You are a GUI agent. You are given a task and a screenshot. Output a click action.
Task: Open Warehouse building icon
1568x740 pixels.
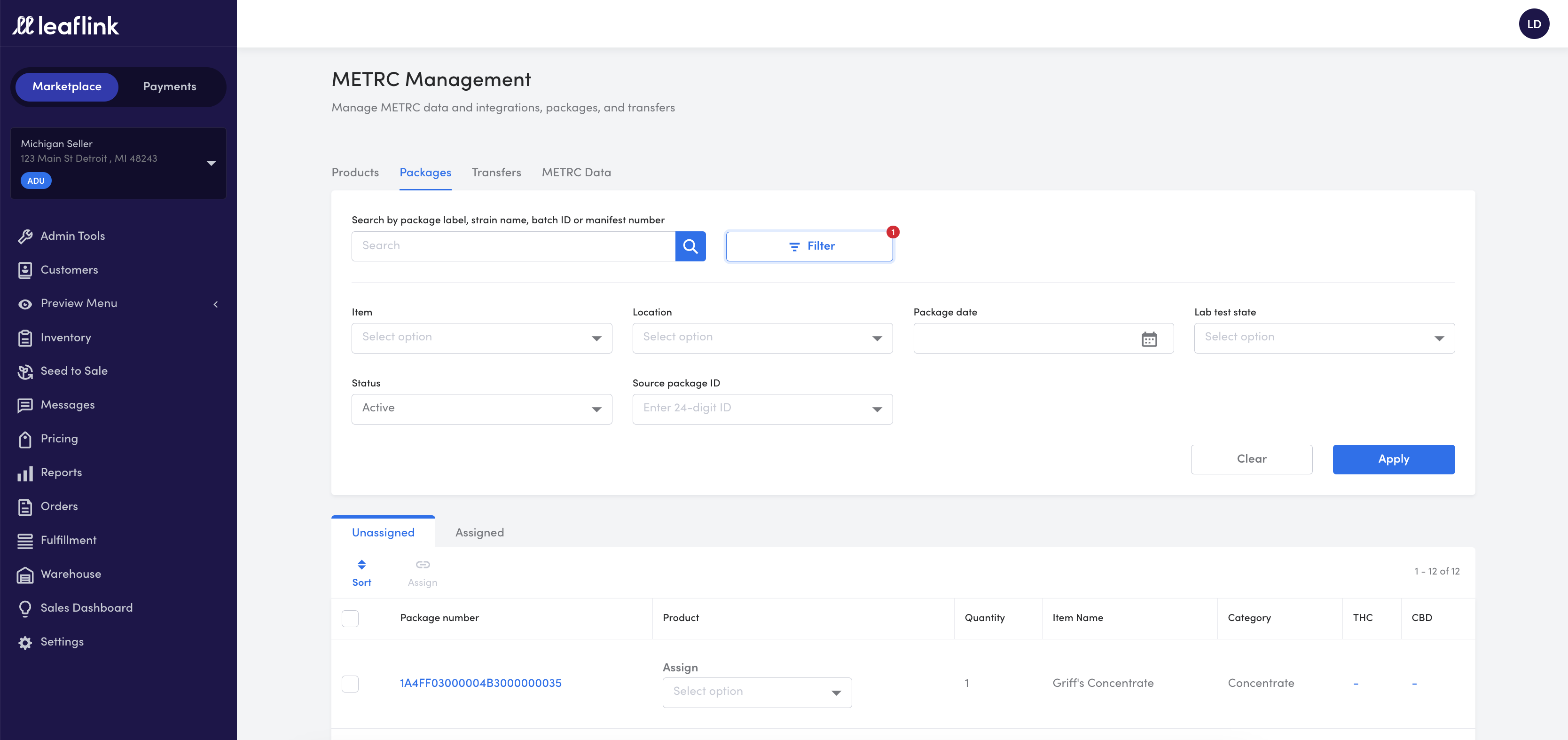pos(25,575)
